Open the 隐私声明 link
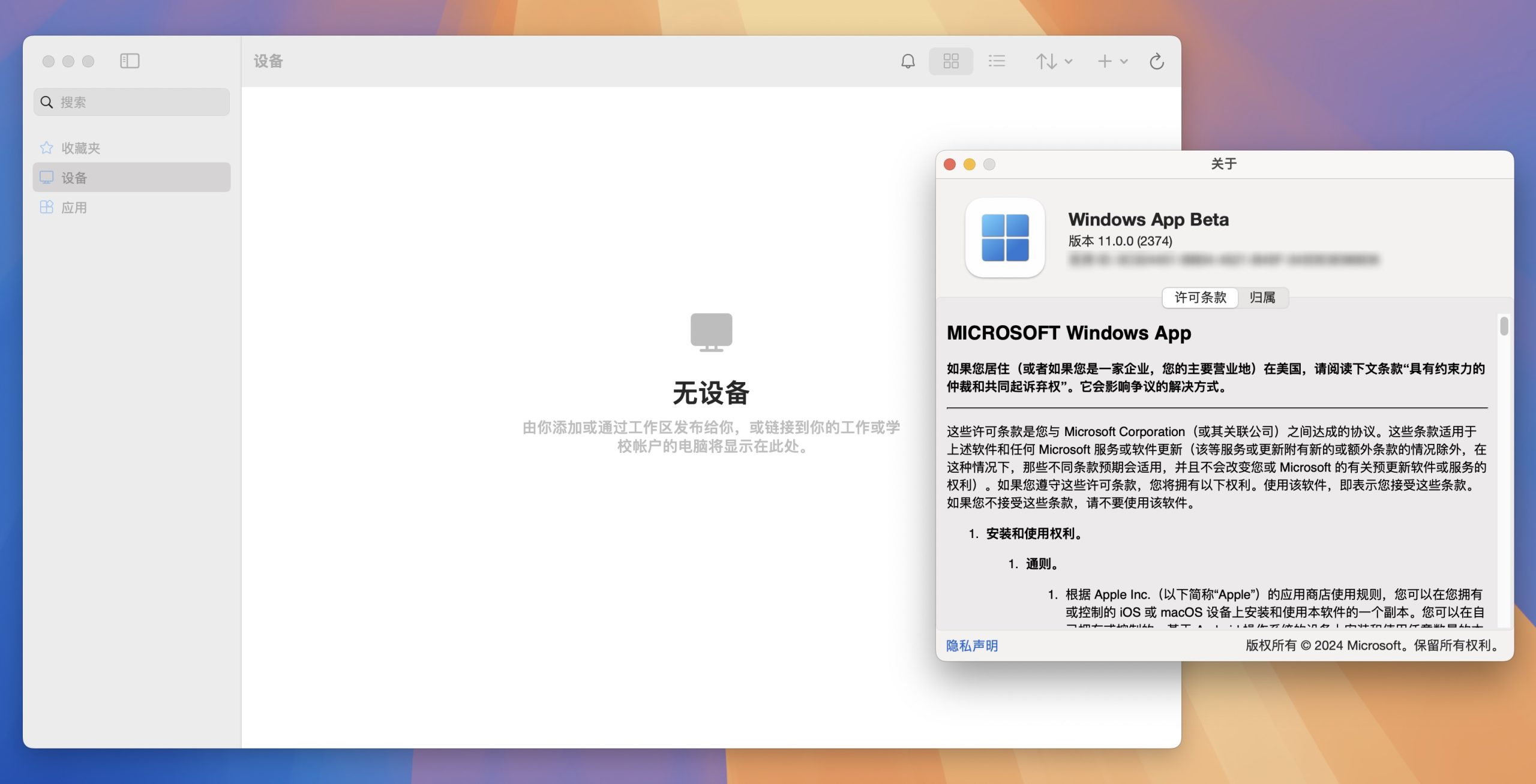 972,645
